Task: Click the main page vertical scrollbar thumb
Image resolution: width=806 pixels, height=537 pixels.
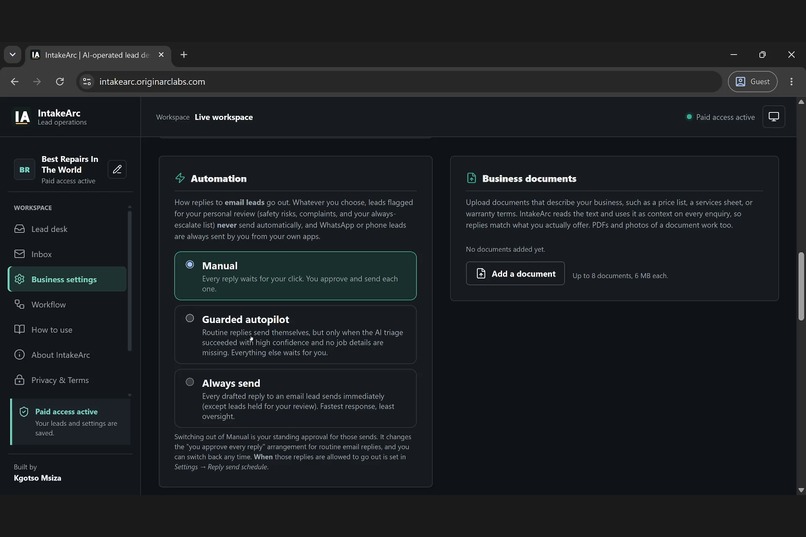Action: tap(801, 286)
